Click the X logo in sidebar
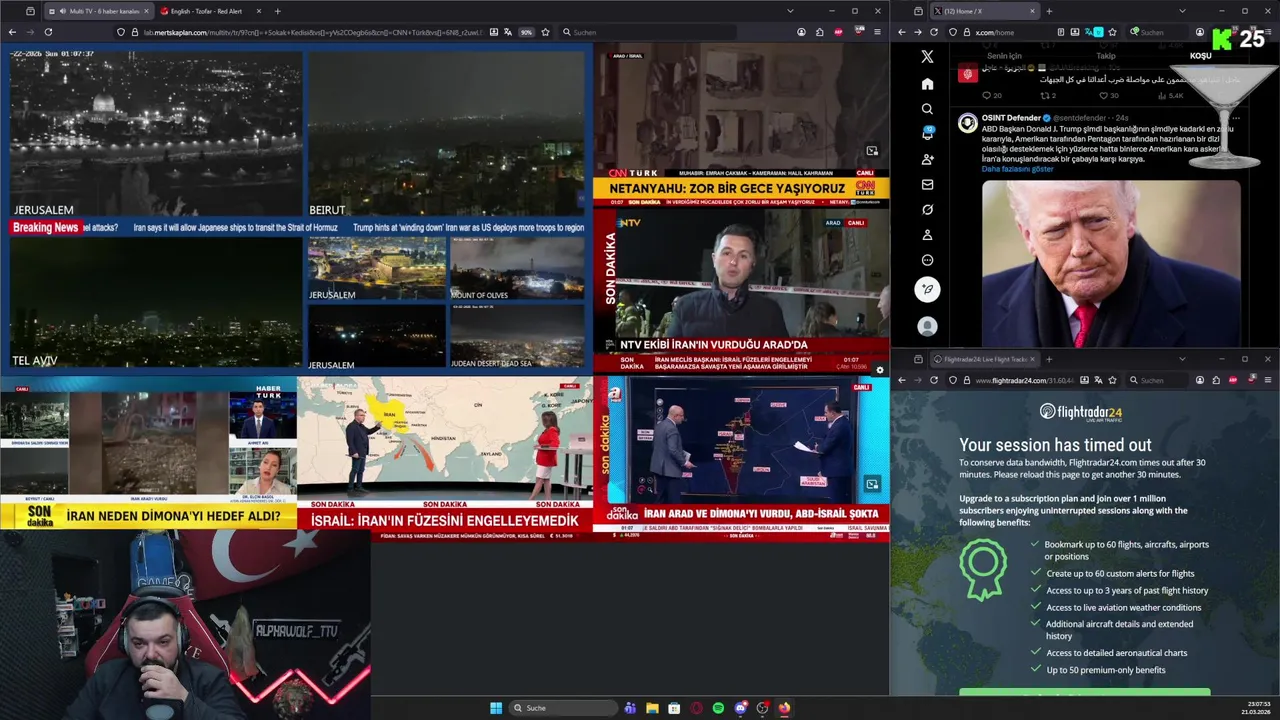Viewport: 1280px width, 720px height. (927, 57)
